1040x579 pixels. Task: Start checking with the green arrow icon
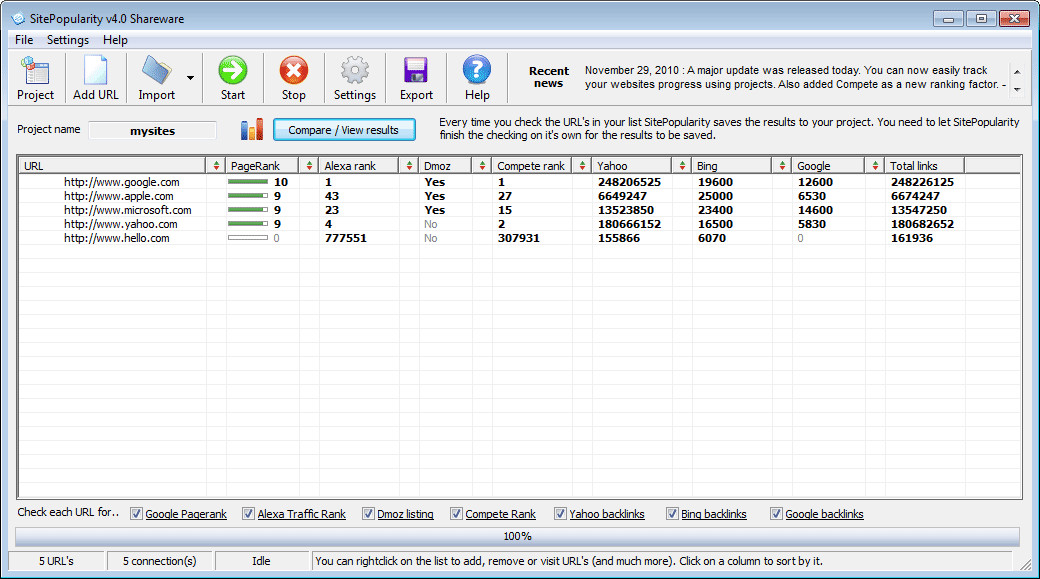tap(233, 70)
